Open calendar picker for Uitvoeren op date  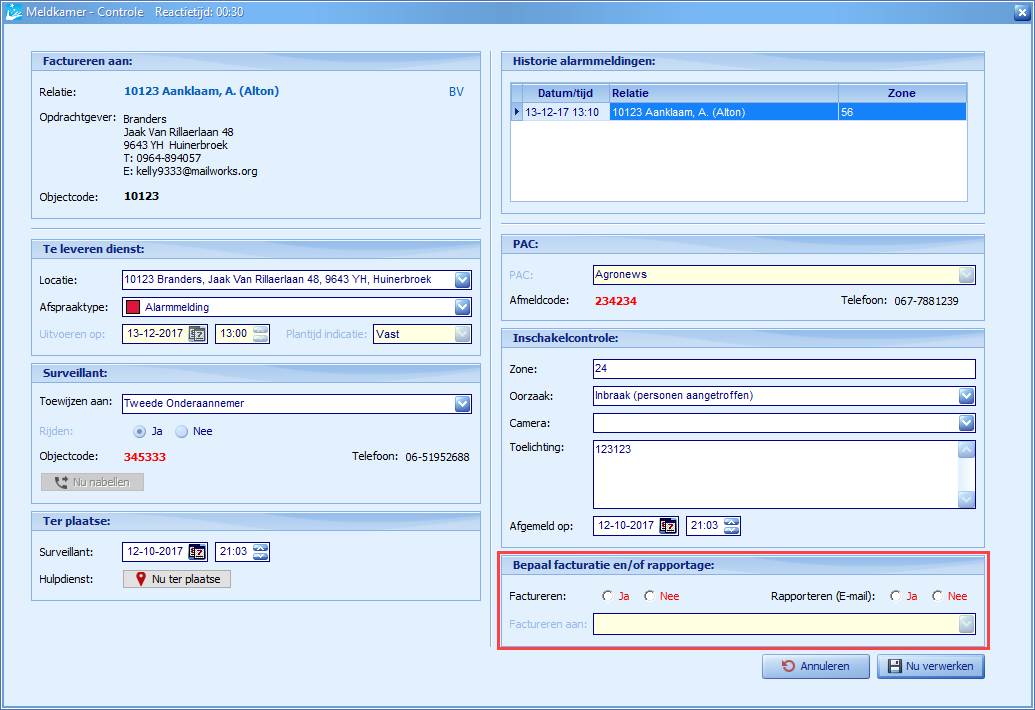[x=197, y=334]
